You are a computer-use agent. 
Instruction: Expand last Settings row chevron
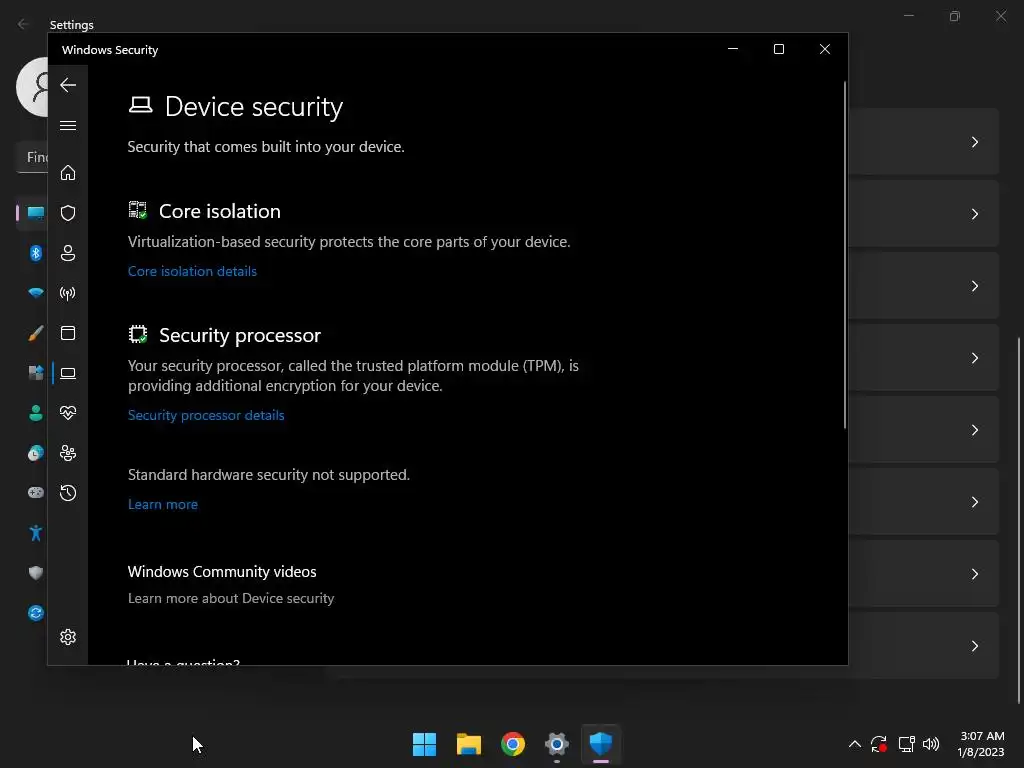[974, 646]
